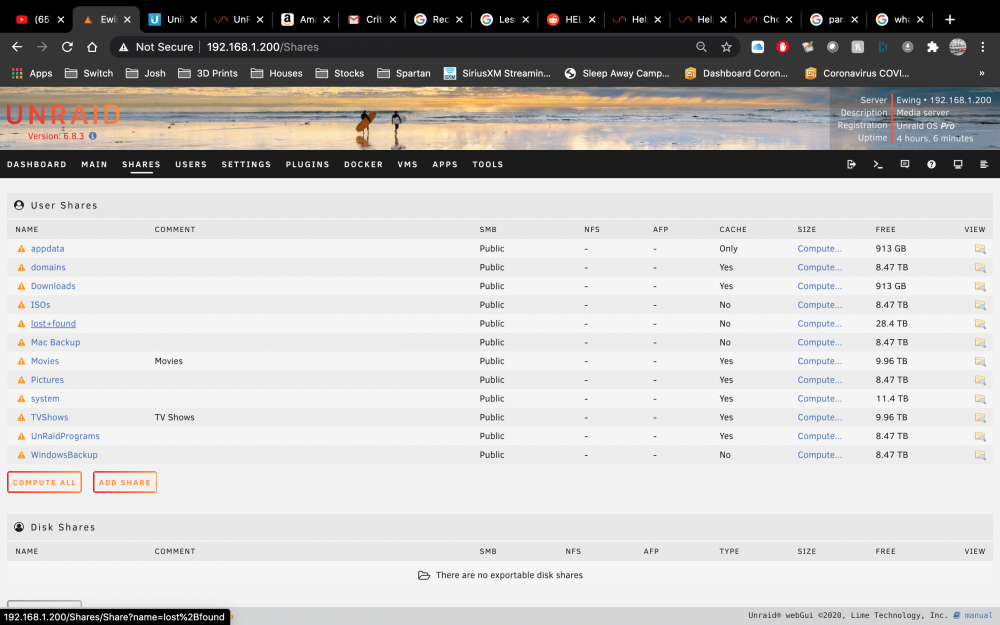
Task: Click the Movies warning triangle icon
Action: (21, 361)
